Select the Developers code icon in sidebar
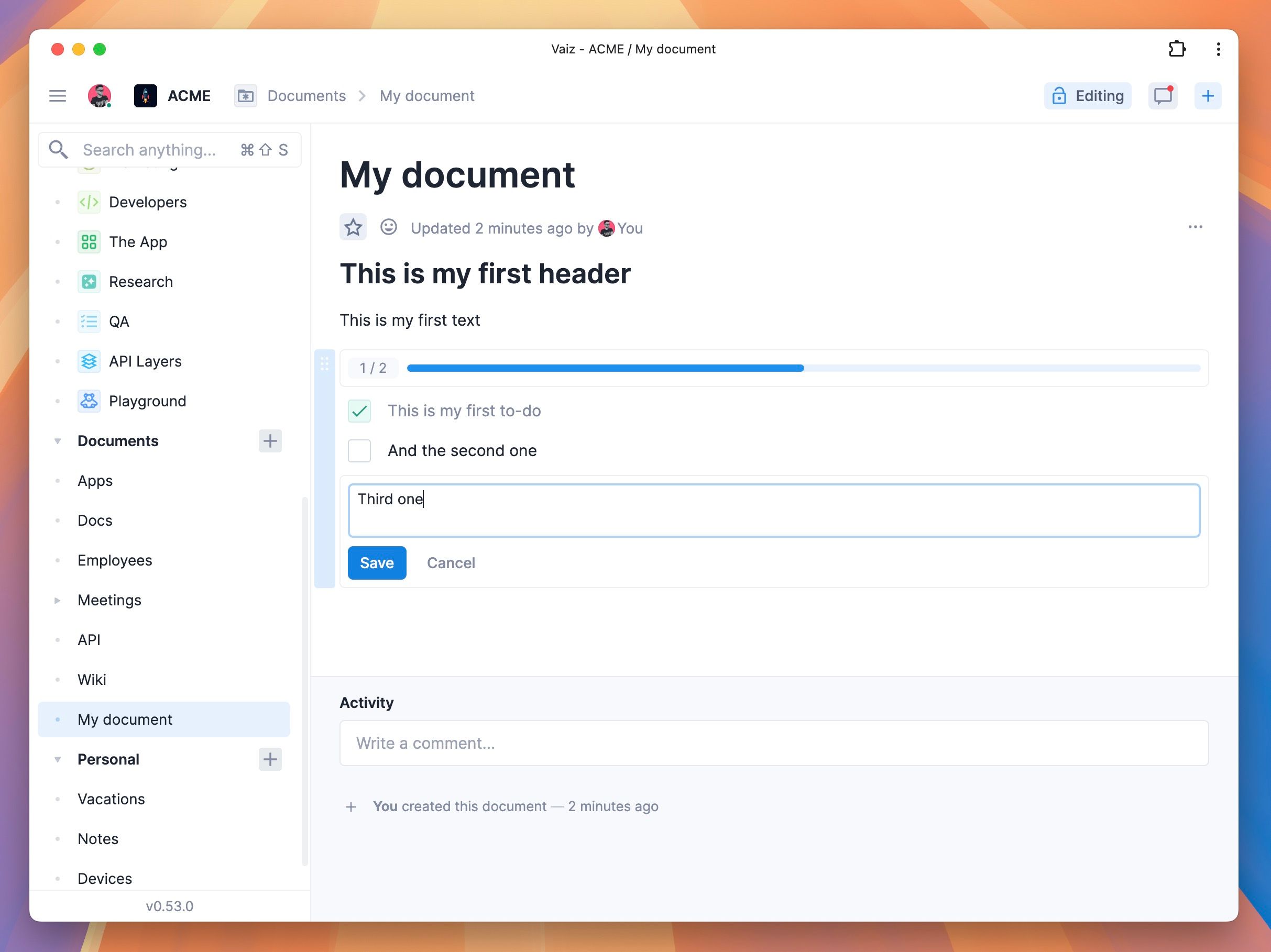 pos(89,202)
